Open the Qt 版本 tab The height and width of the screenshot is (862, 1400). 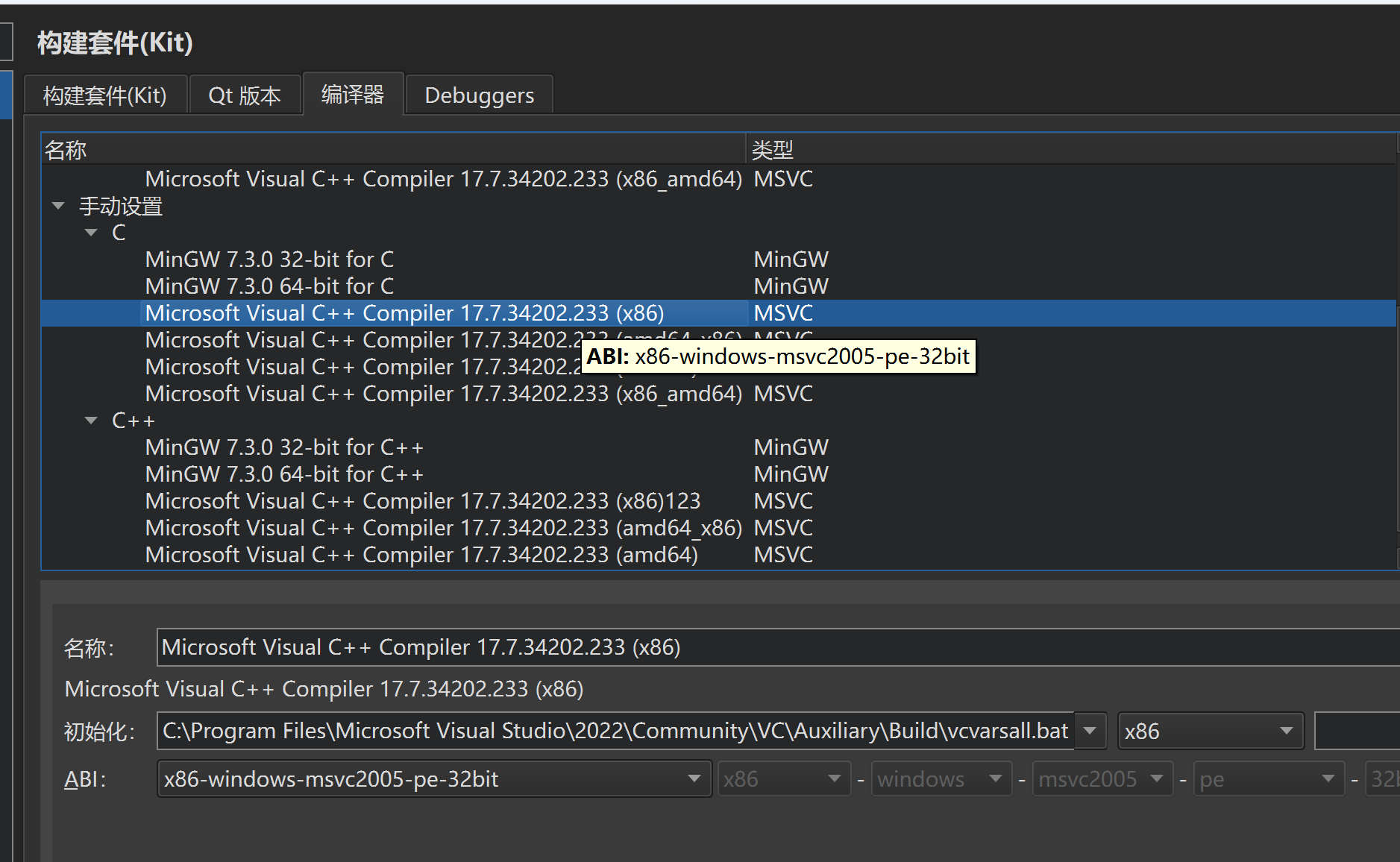245,95
